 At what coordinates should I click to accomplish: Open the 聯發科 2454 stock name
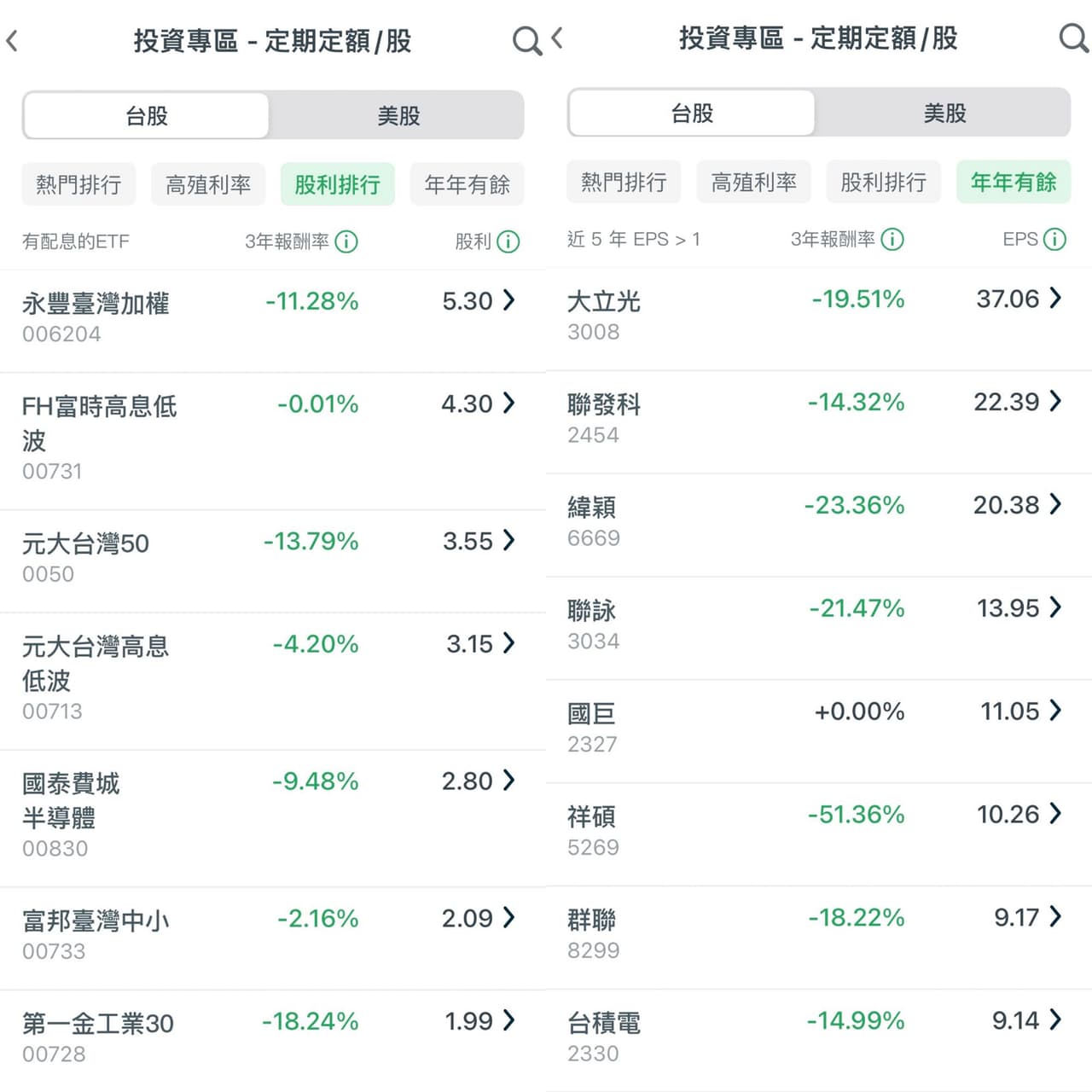click(604, 404)
